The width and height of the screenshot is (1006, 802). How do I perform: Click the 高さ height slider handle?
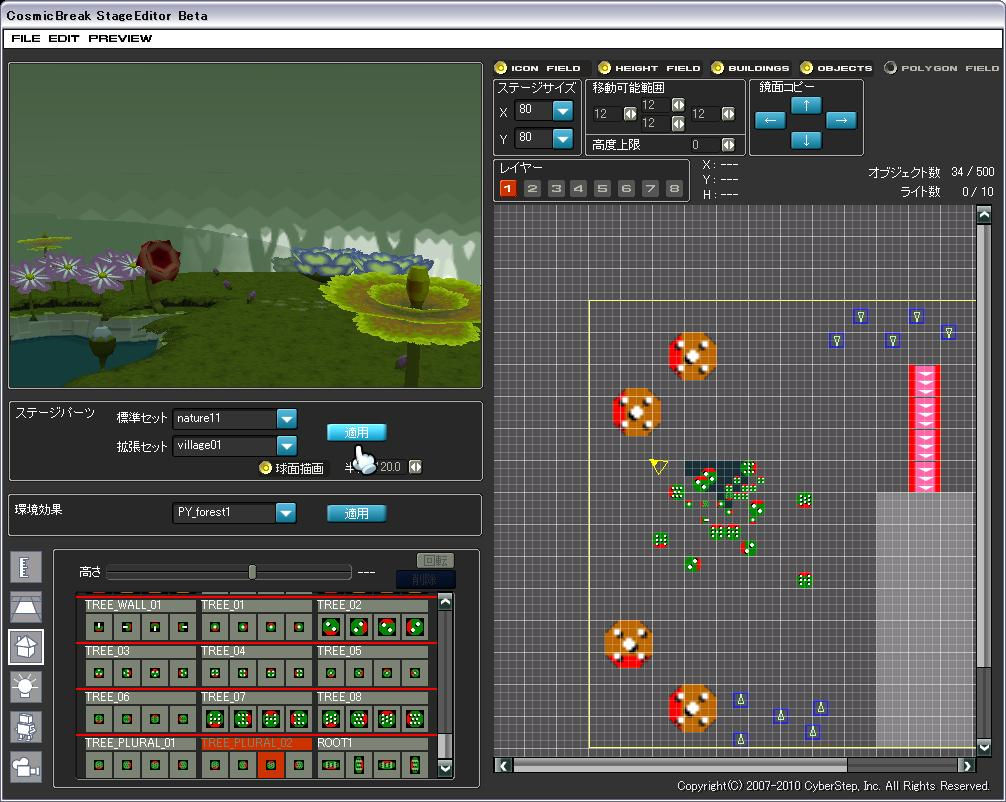[252, 572]
